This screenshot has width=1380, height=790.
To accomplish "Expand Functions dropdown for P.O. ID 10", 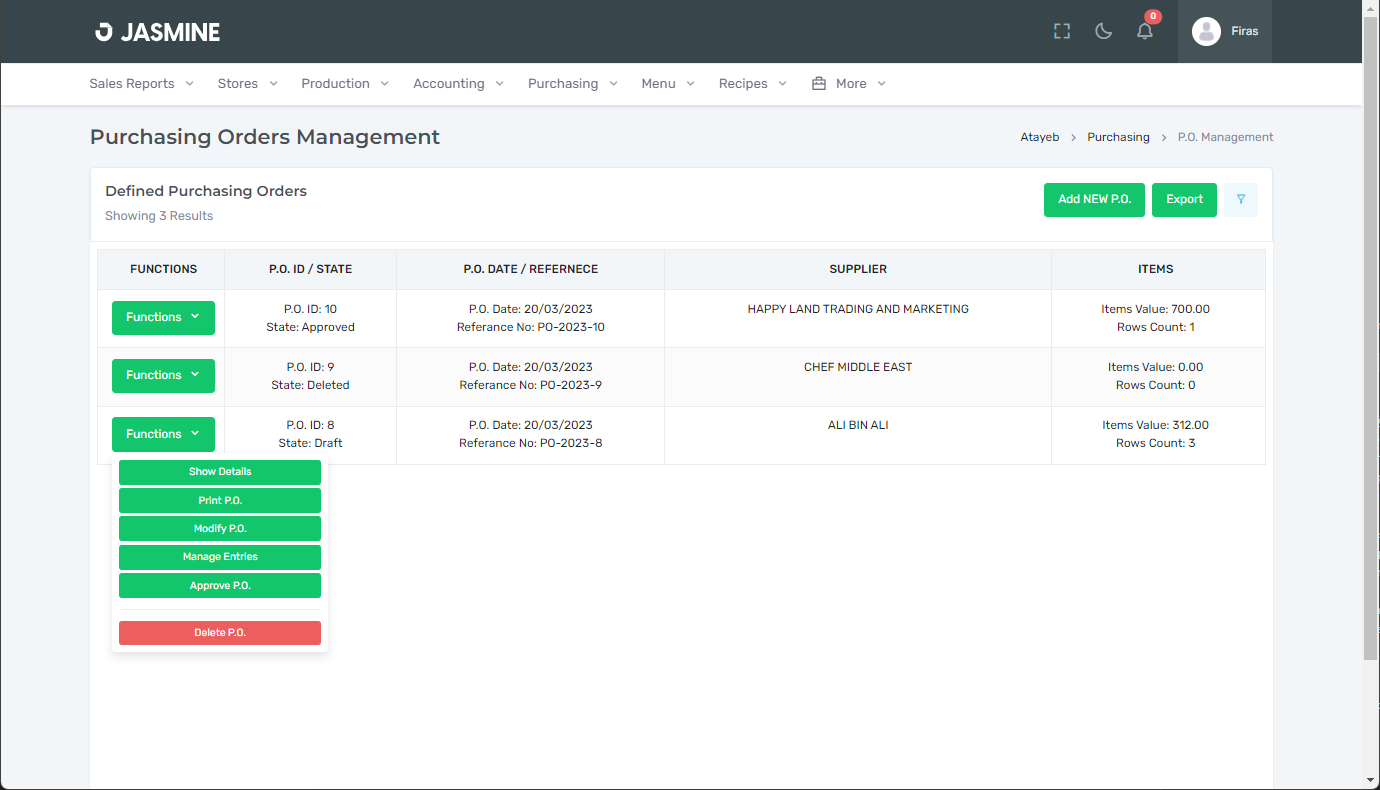I will [163, 317].
